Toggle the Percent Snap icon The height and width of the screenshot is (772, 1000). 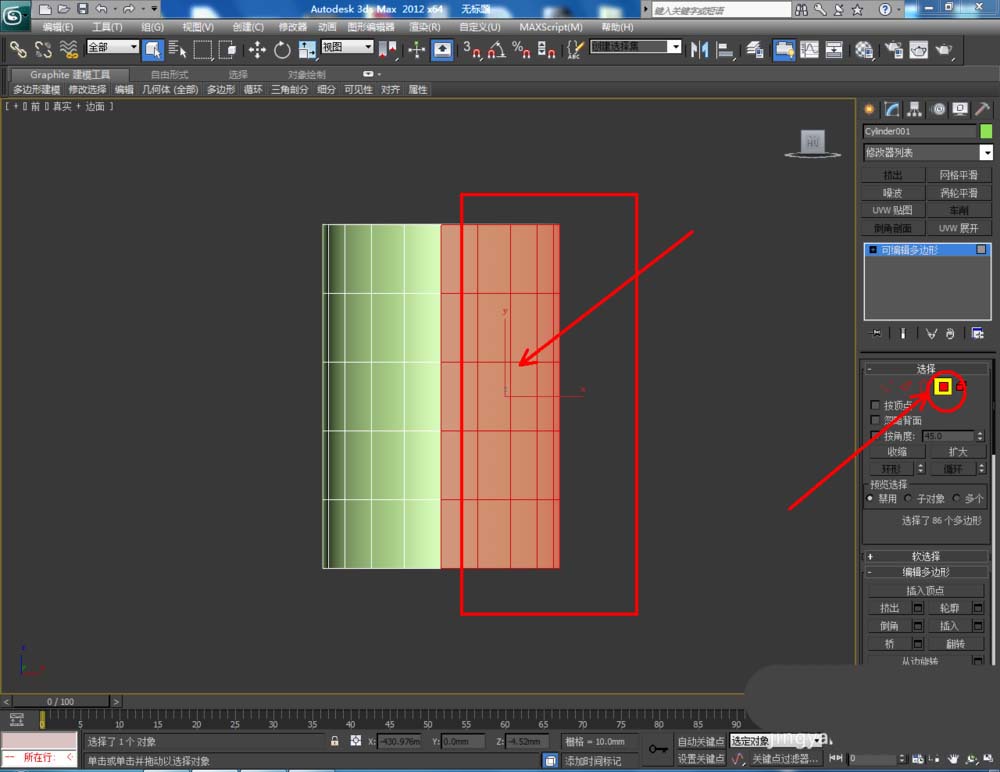pos(521,49)
